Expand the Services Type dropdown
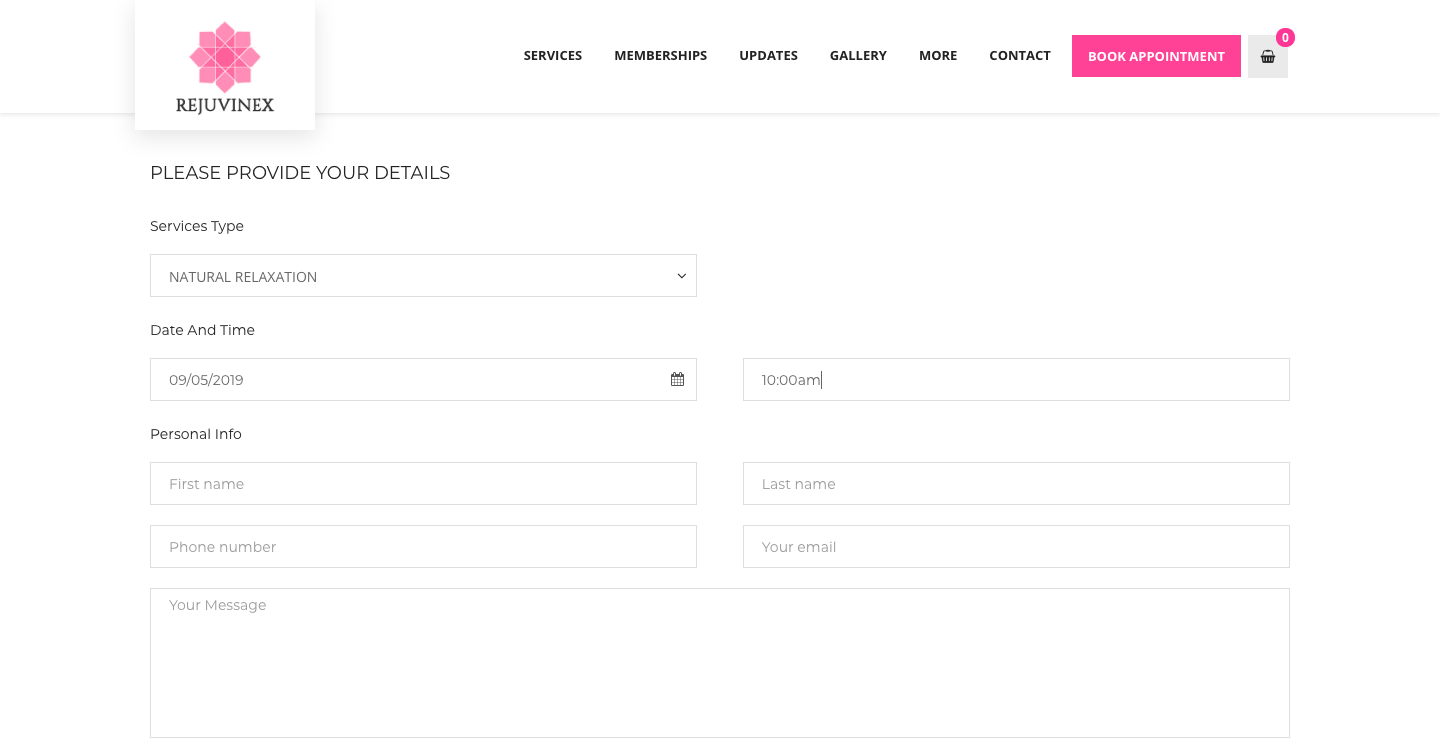Image resolution: width=1440 pixels, height=756 pixels. pyautogui.click(x=423, y=276)
